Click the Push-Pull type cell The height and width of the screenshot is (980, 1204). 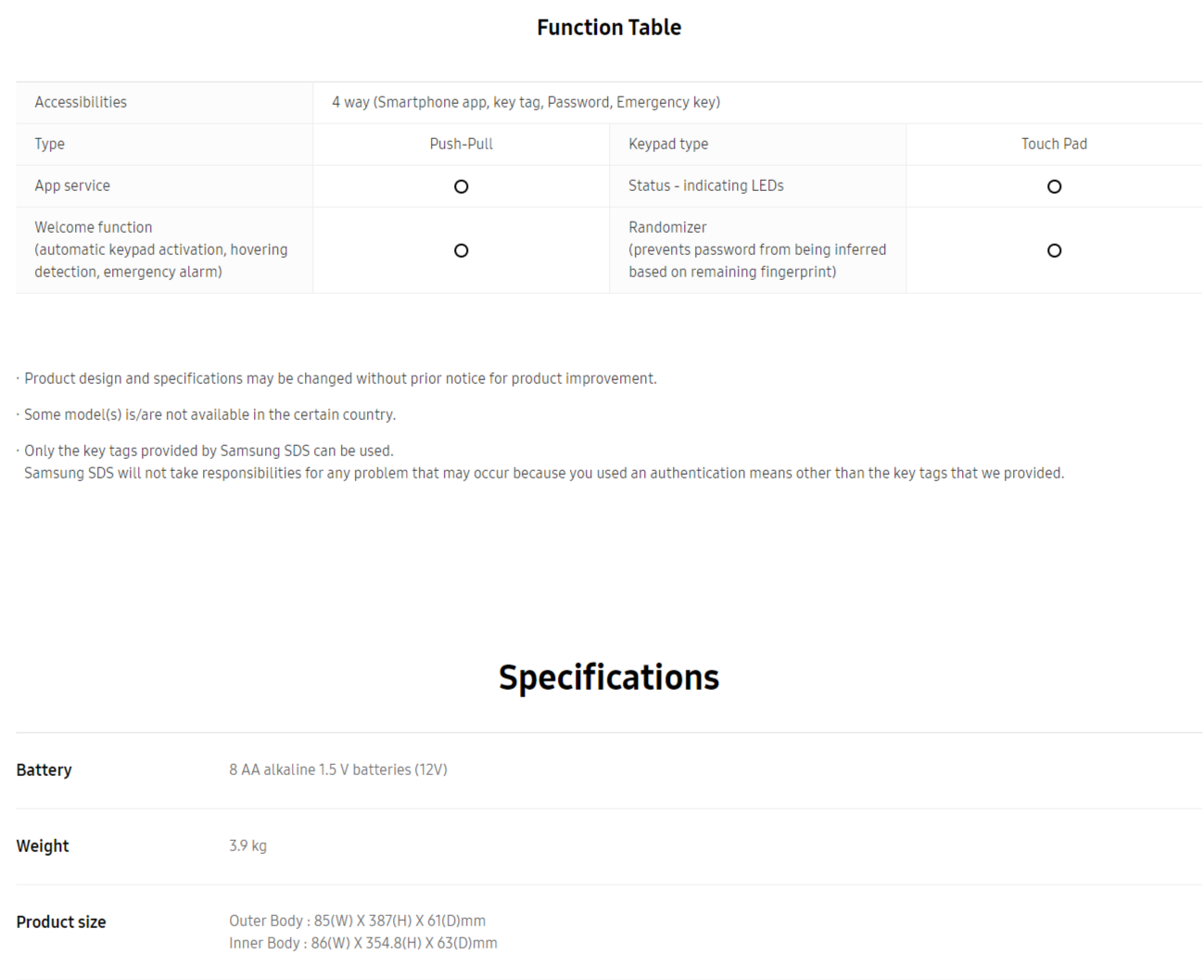[x=461, y=144]
